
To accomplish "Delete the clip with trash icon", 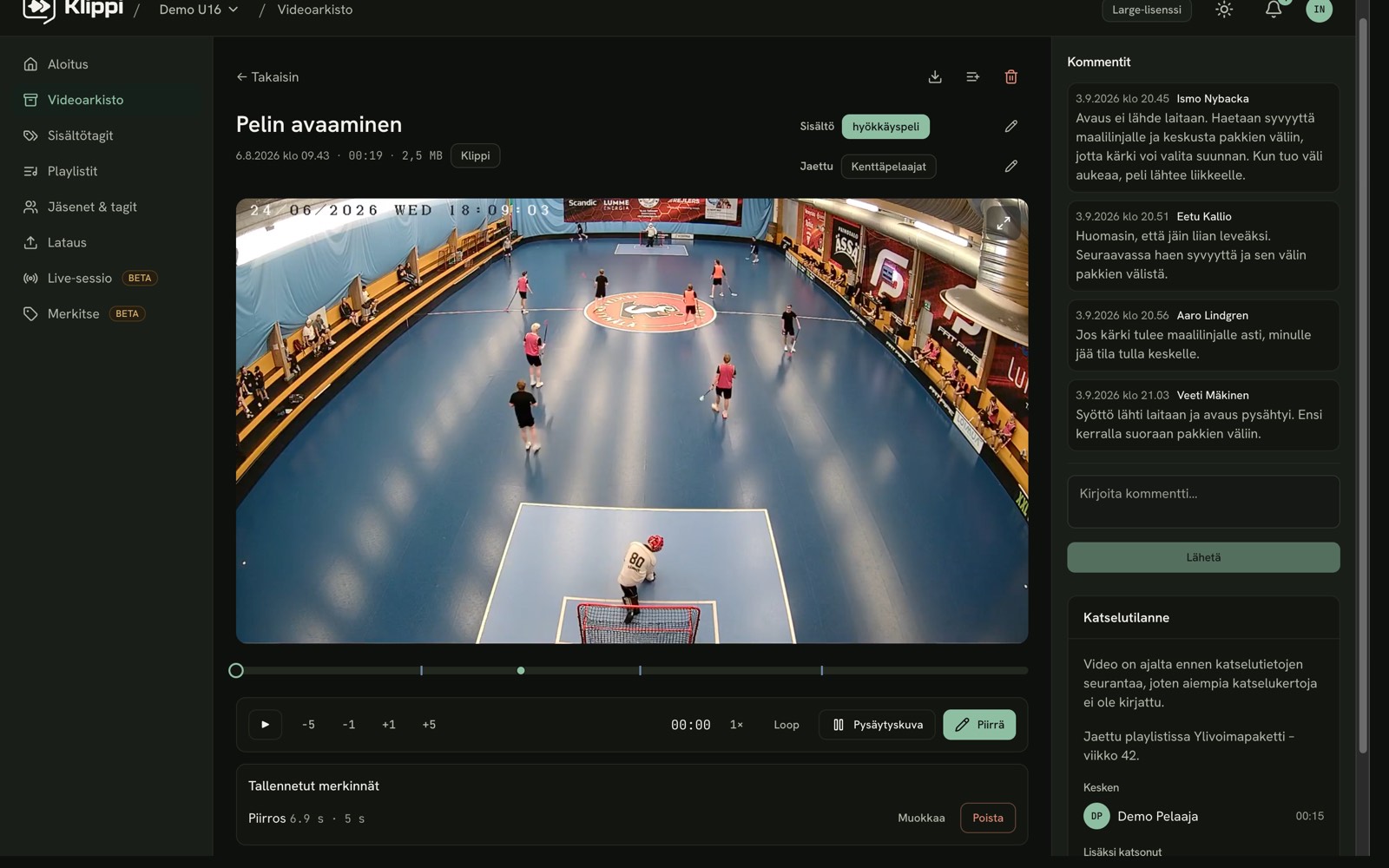I will click(1011, 76).
